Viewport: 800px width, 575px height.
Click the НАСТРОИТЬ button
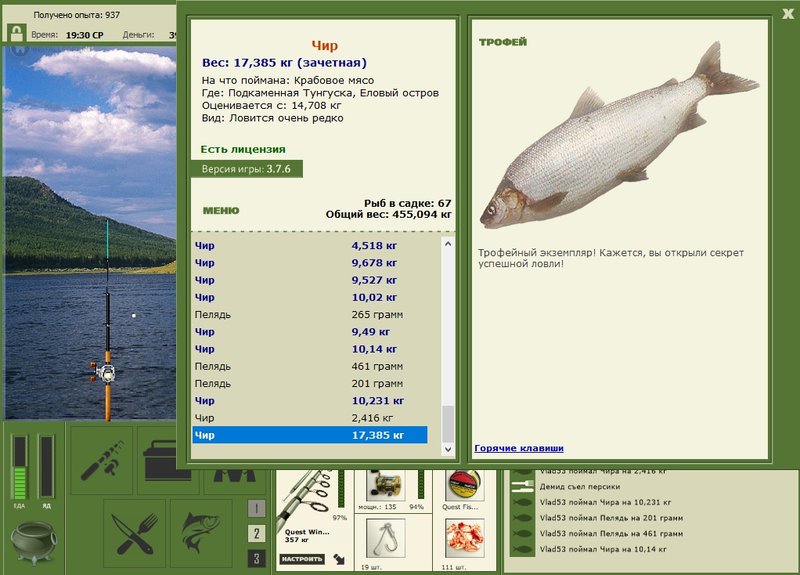[x=302, y=559]
